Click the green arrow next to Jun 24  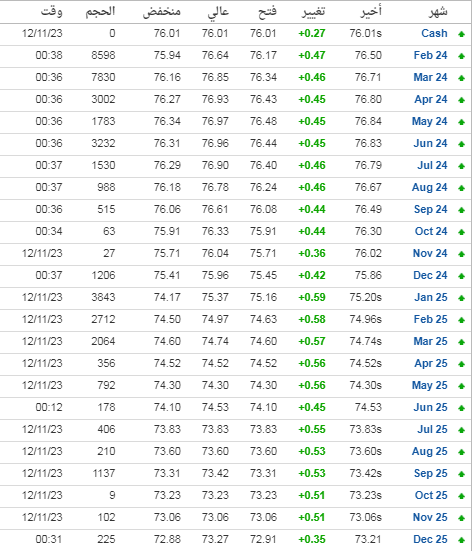[461, 144]
